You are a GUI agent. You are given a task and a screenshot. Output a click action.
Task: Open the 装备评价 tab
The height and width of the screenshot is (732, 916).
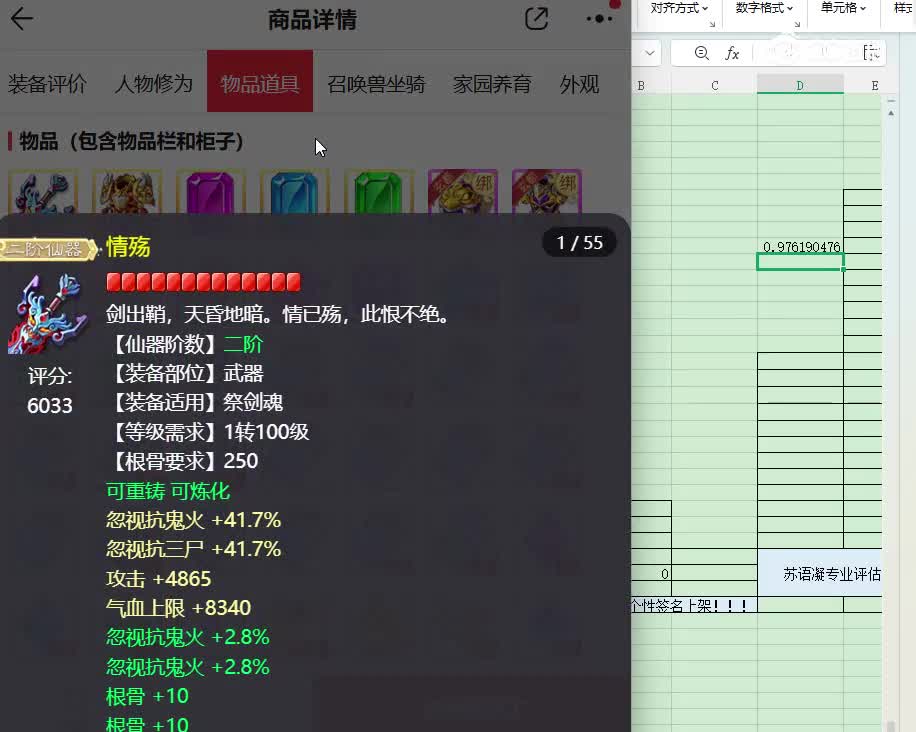pyautogui.click(x=47, y=84)
